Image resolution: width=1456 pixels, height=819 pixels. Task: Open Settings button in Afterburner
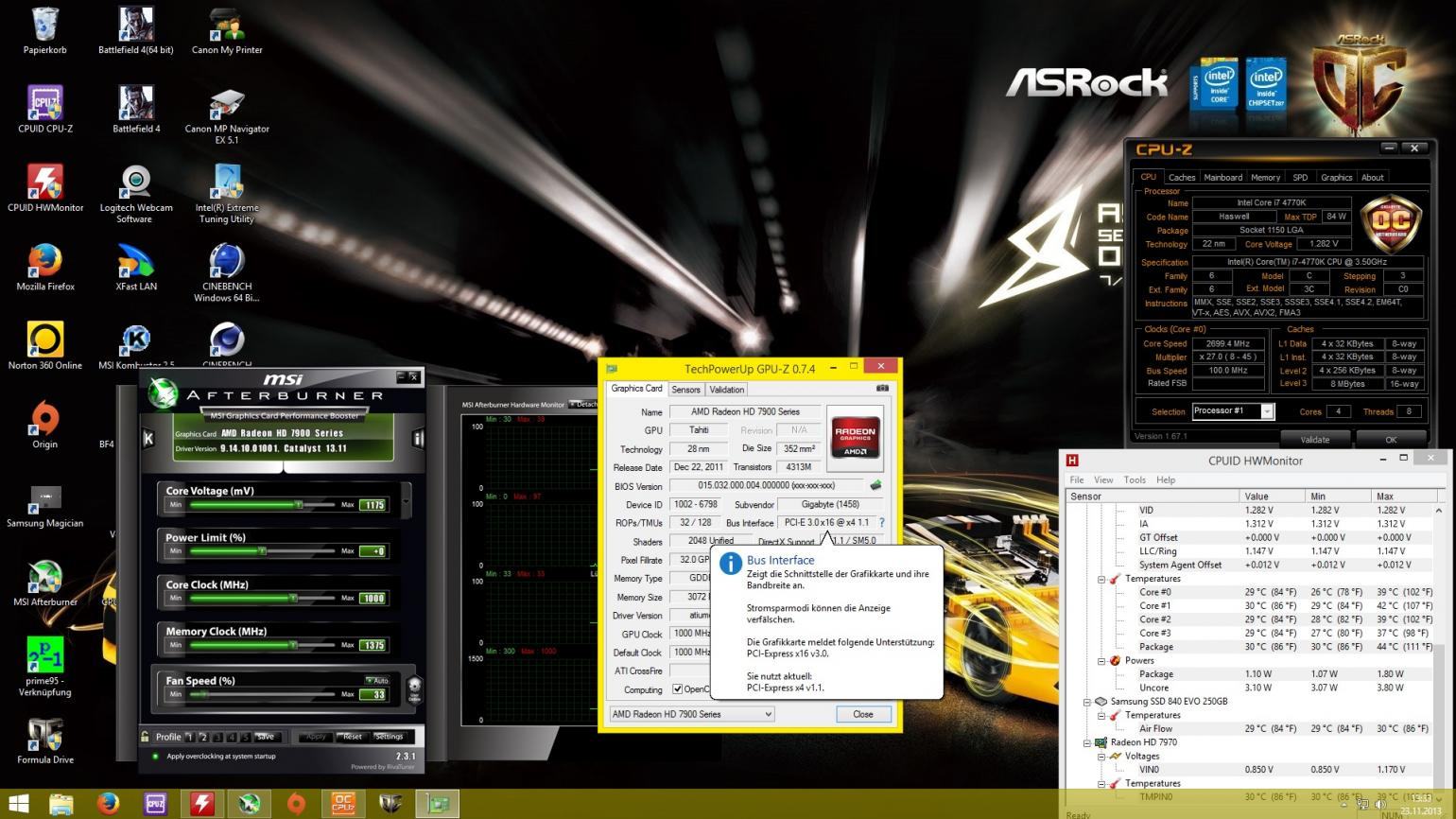point(389,737)
